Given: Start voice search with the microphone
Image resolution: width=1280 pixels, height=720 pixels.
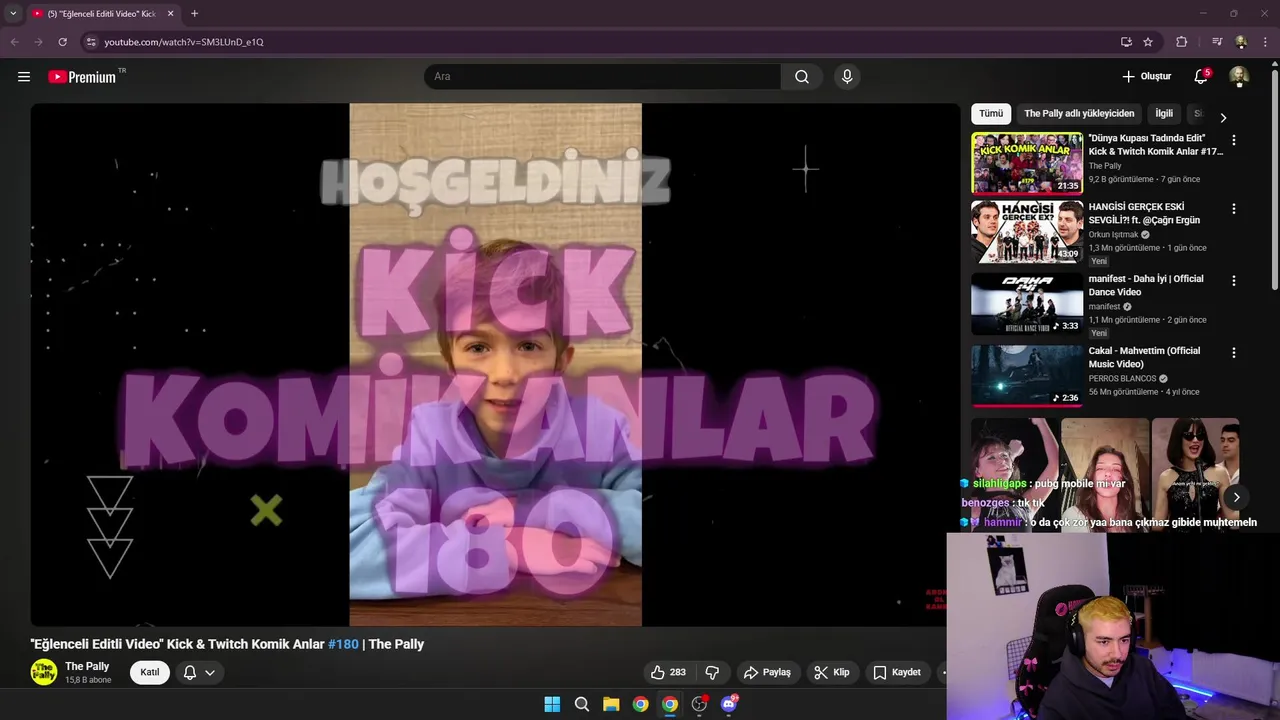Looking at the screenshot, I should [847, 76].
